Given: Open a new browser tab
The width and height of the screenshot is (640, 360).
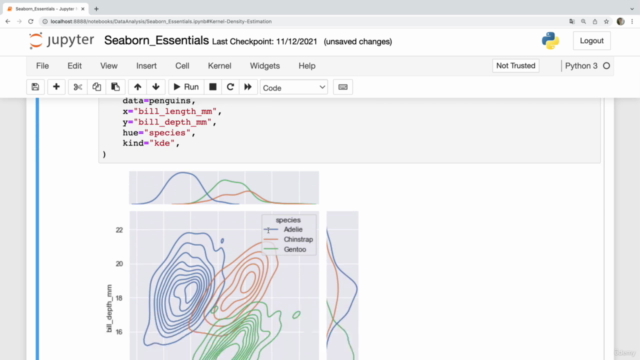Looking at the screenshot, I should tap(96, 9).
